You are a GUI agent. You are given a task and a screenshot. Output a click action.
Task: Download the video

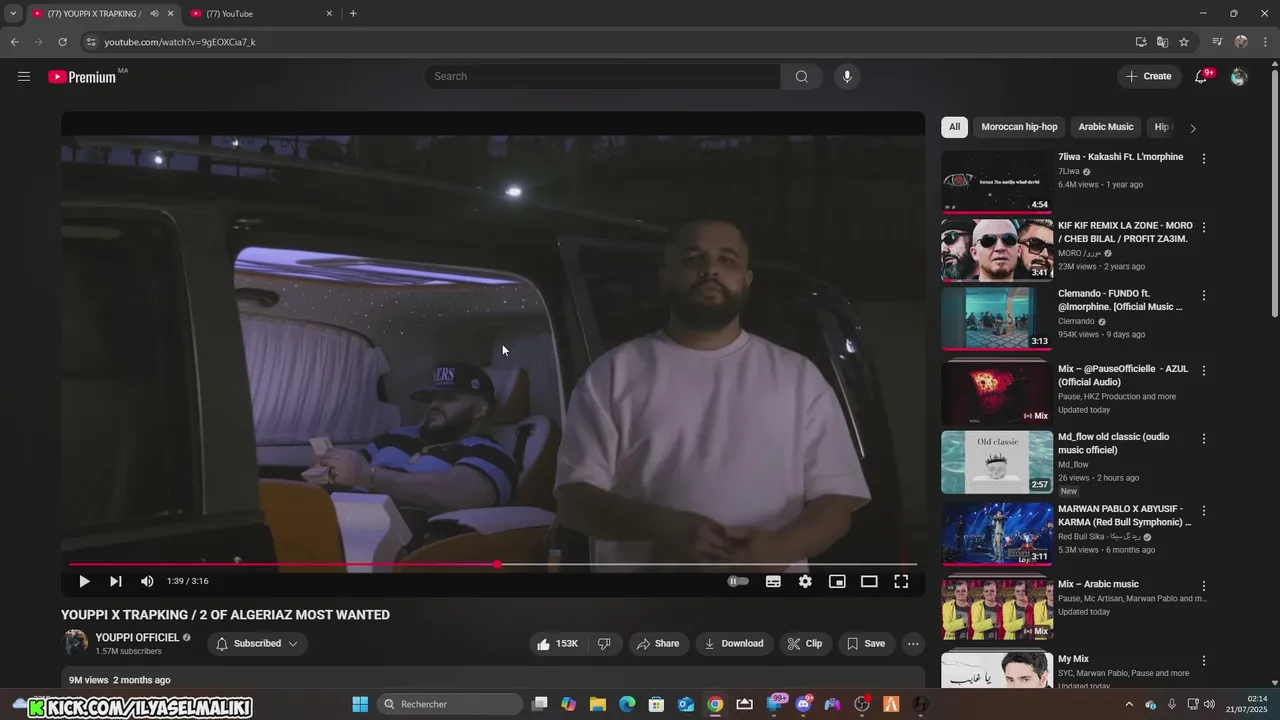734,644
